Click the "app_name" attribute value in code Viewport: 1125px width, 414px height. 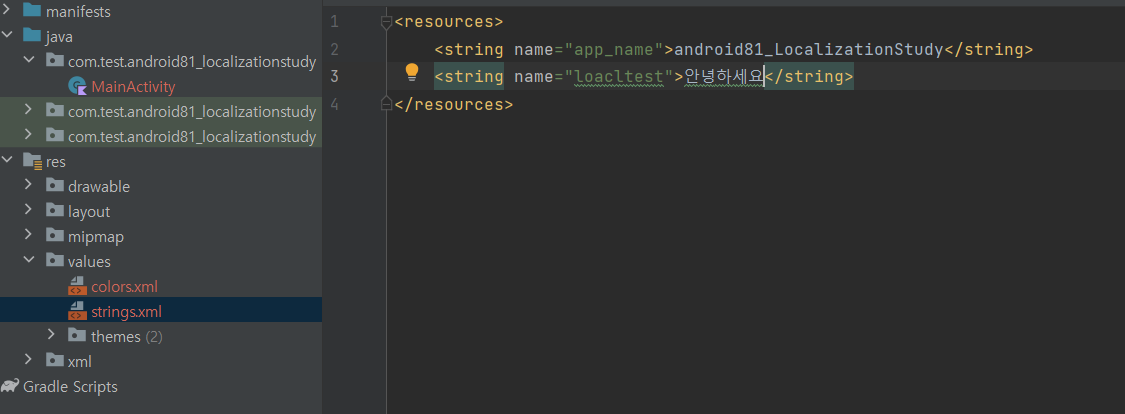point(614,50)
